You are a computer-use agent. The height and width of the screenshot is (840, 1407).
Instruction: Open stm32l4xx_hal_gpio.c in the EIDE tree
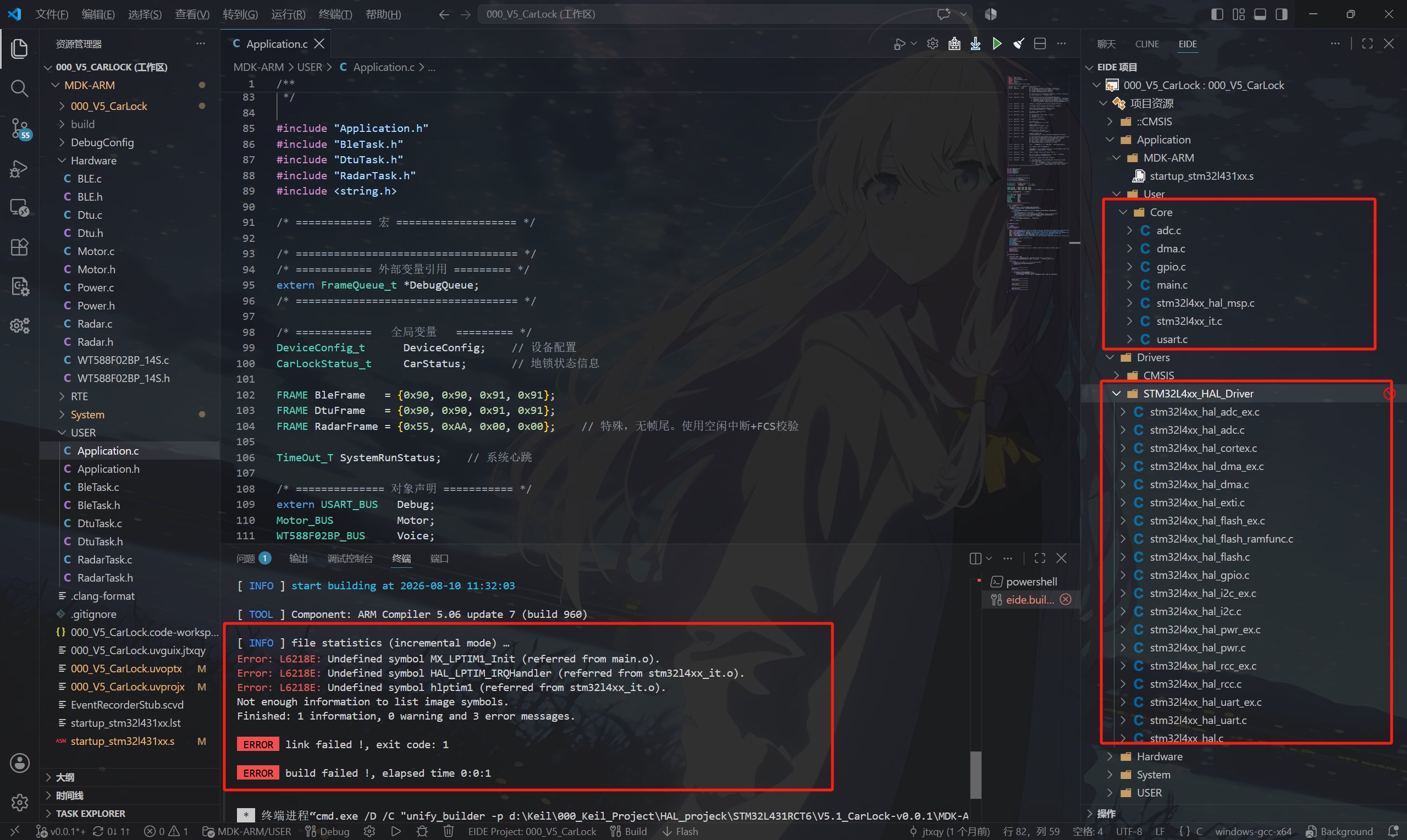(x=1199, y=575)
